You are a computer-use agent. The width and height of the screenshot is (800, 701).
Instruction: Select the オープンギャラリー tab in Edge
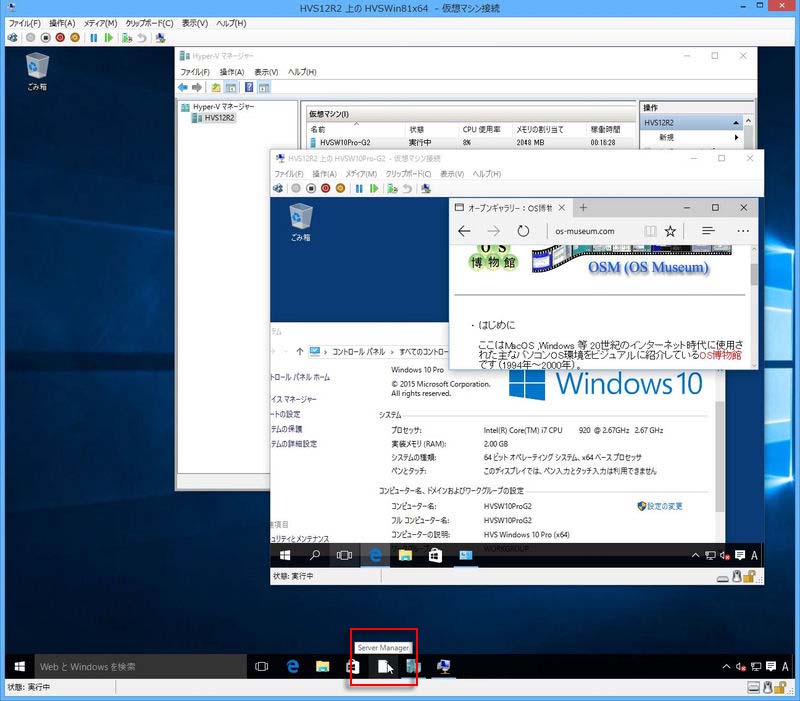tap(510, 208)
